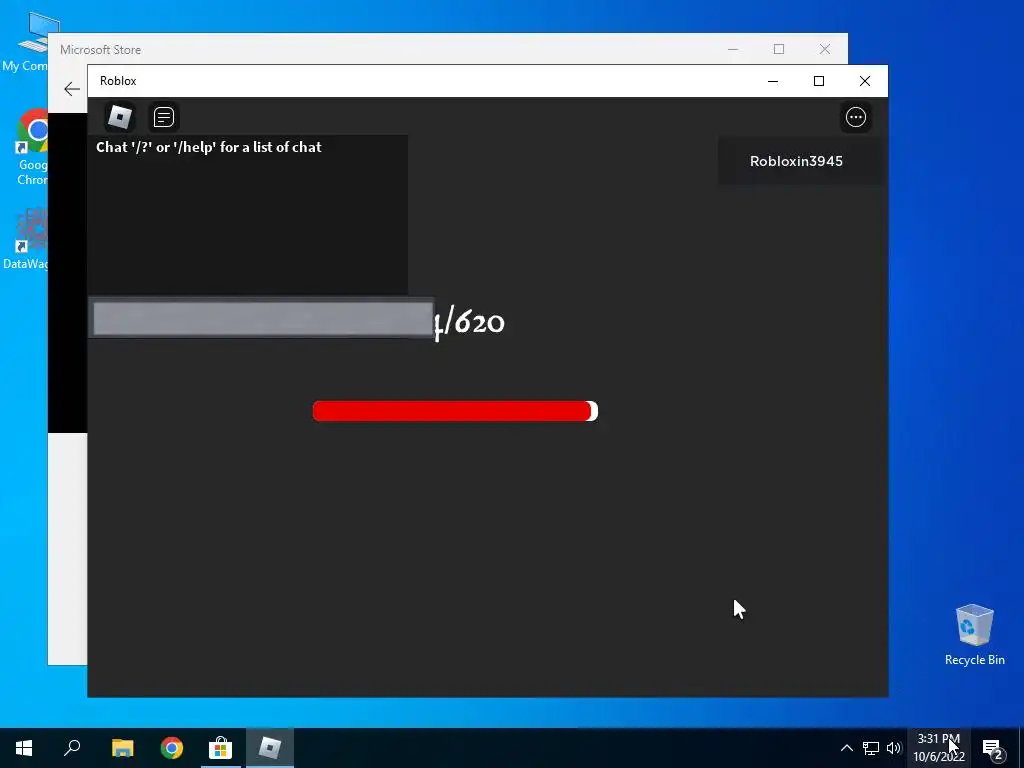Minimize the Roblox window
The width and height of the screenshot is (1024, 768).
[x=773, y=81]
